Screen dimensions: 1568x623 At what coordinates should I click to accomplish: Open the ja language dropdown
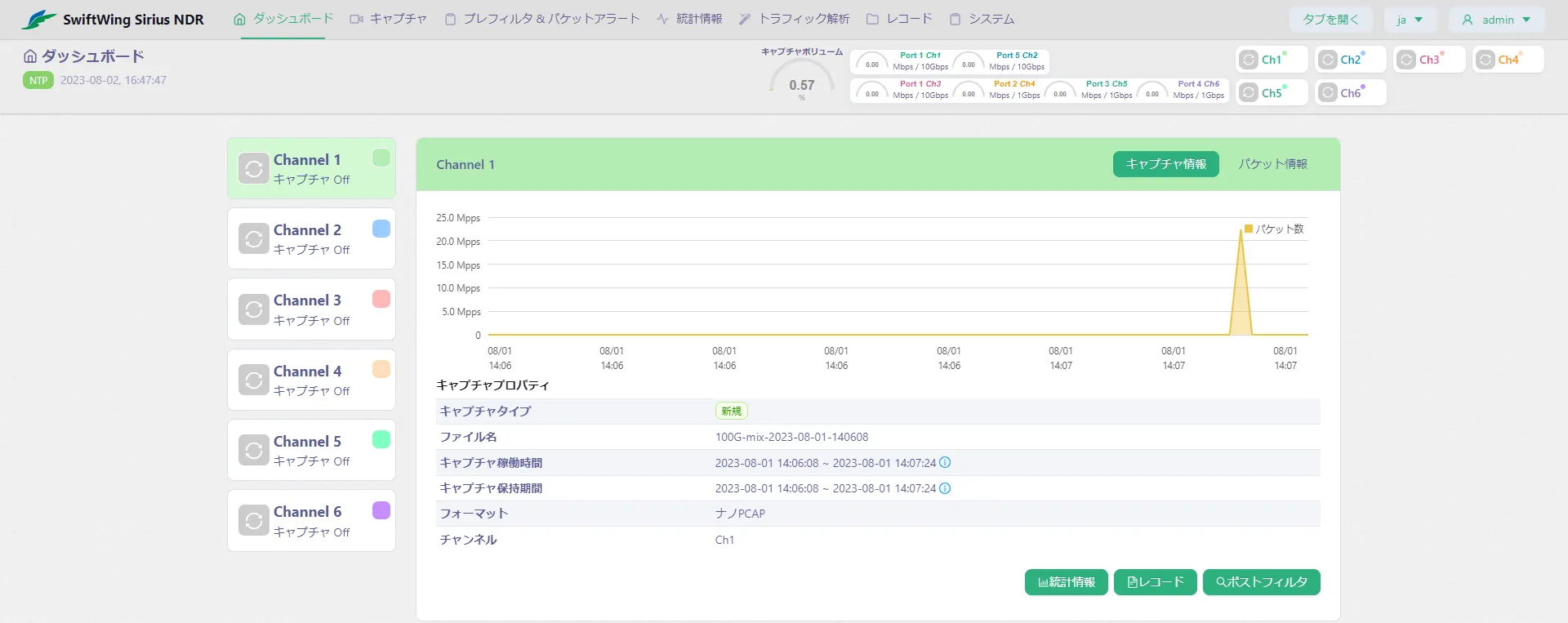coord(1410,20)
